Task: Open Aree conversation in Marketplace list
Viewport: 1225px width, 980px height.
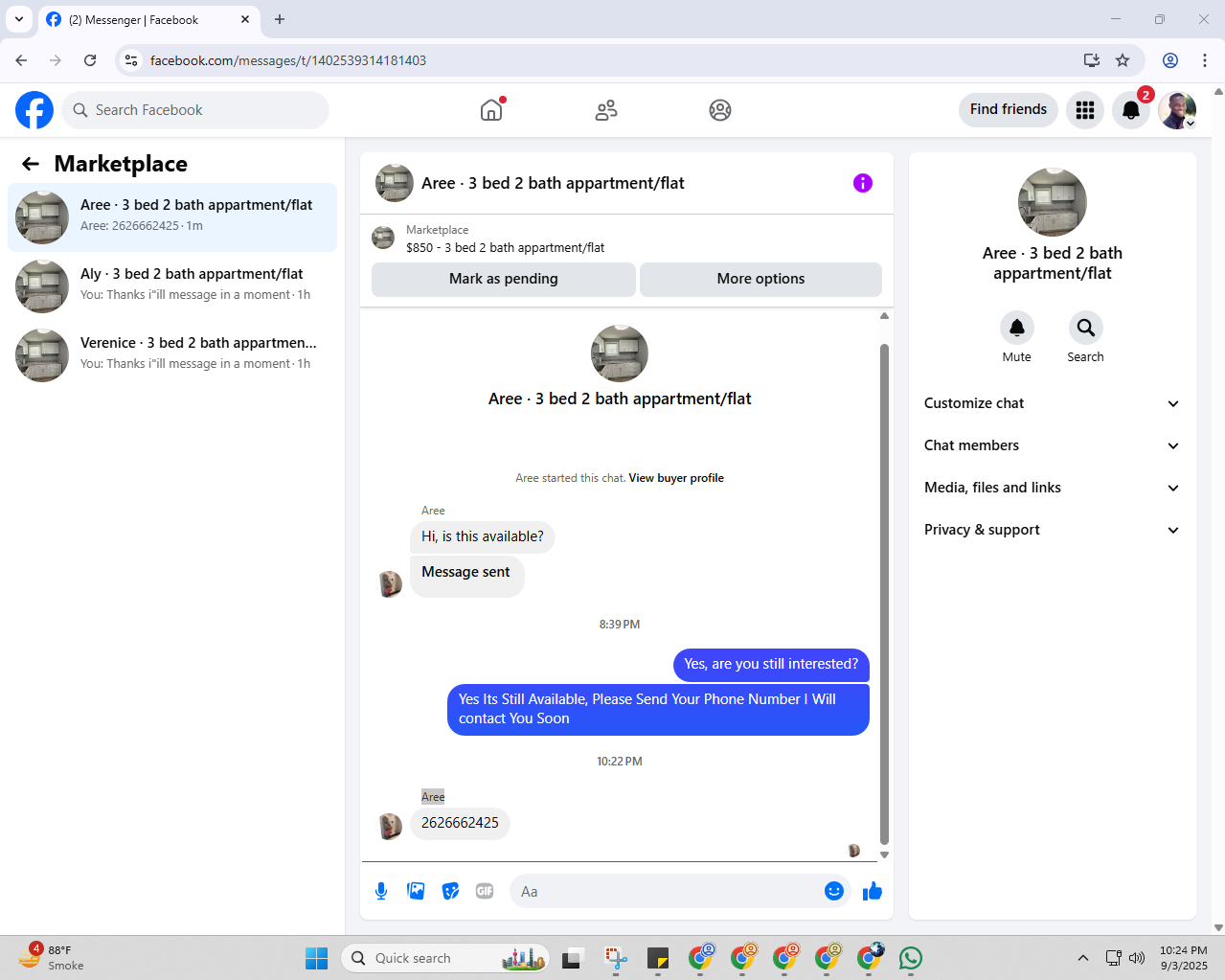Action: [x=172, y=217]
